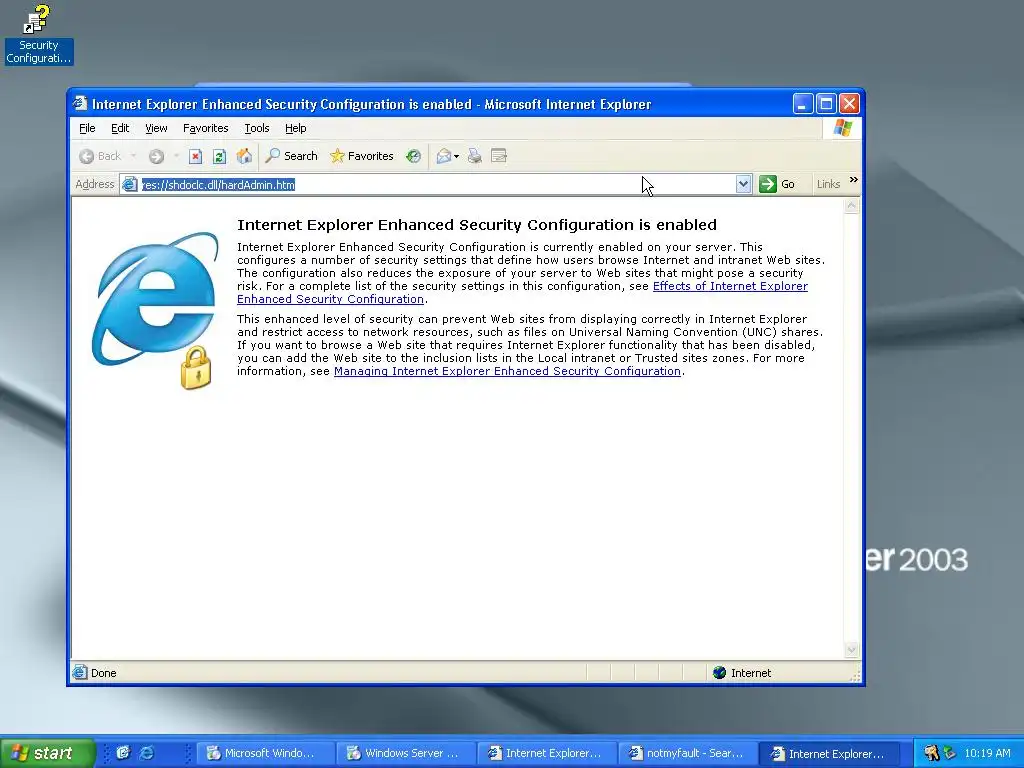Click the Internet zone globe in status bar
This screenshot has width=1024, height=768.
click(x=719, y=673)
